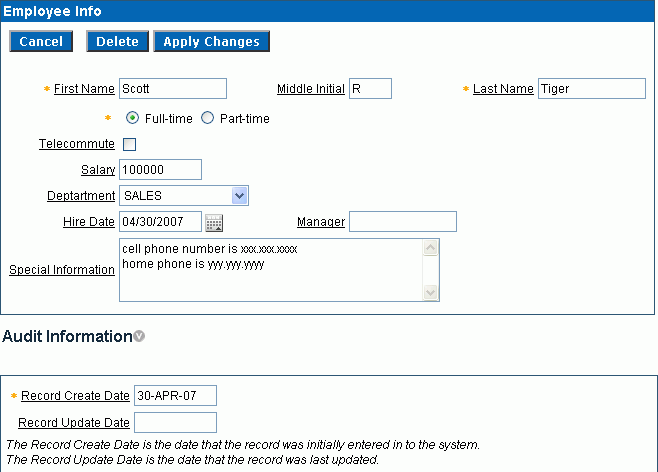The width and height of the screenshot is (658, 472).
Task: Open the Hire Date calendar picker
Action: (213, 222)
